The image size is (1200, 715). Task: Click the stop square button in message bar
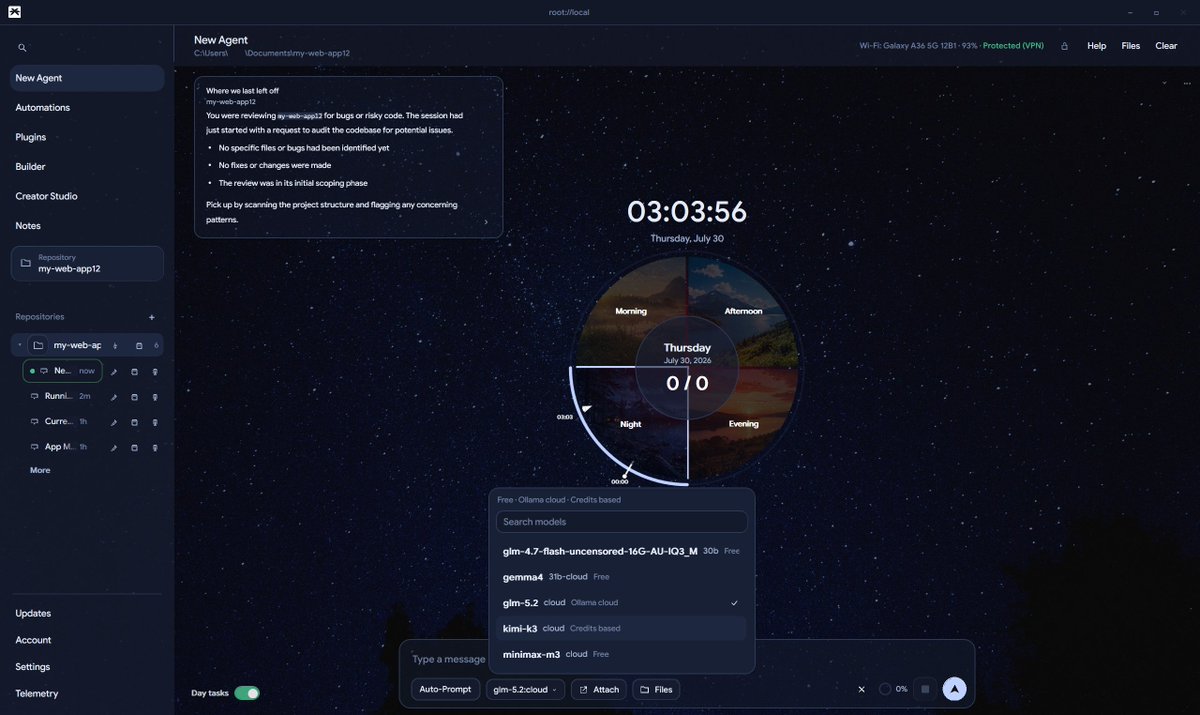[x=926, y=689]
